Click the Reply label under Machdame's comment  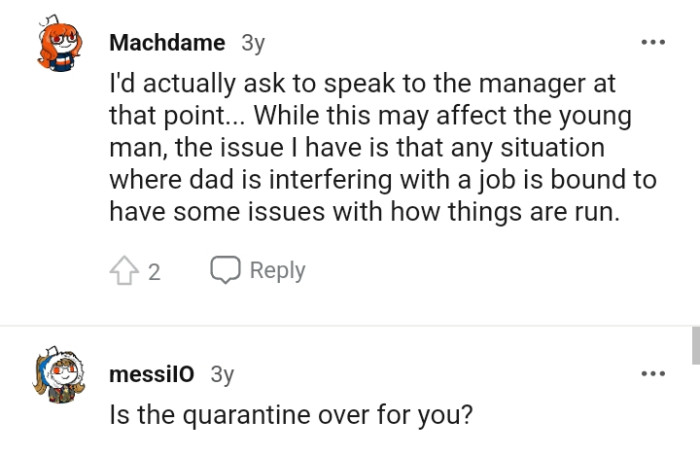click(277, 270)
